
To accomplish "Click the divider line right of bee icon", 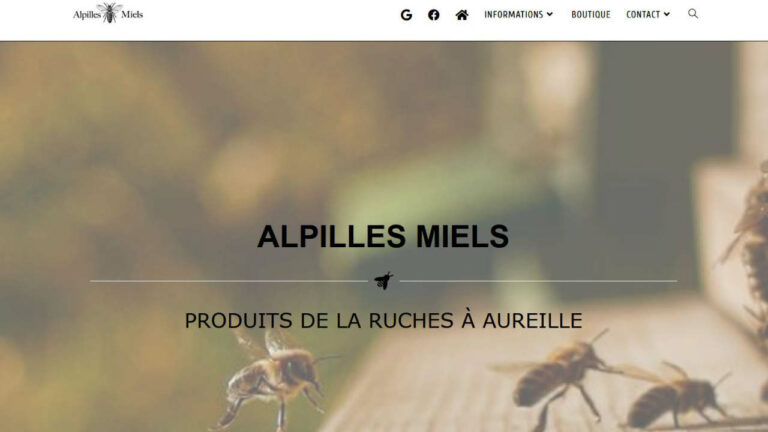I will coord(538,281).
